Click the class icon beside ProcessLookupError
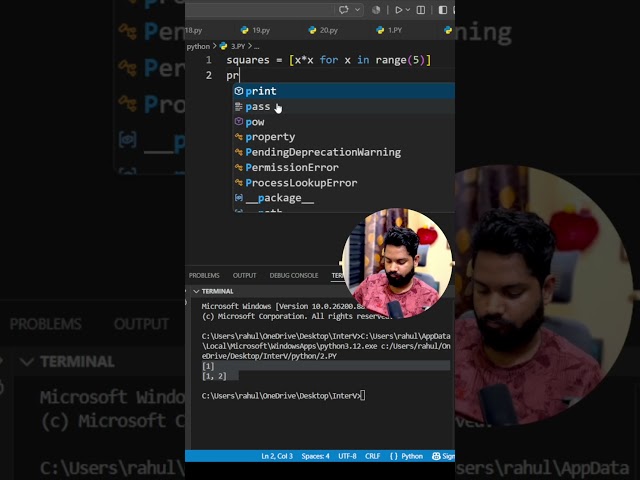The width and height of the screenshot is (640, 480). [239, 182]
